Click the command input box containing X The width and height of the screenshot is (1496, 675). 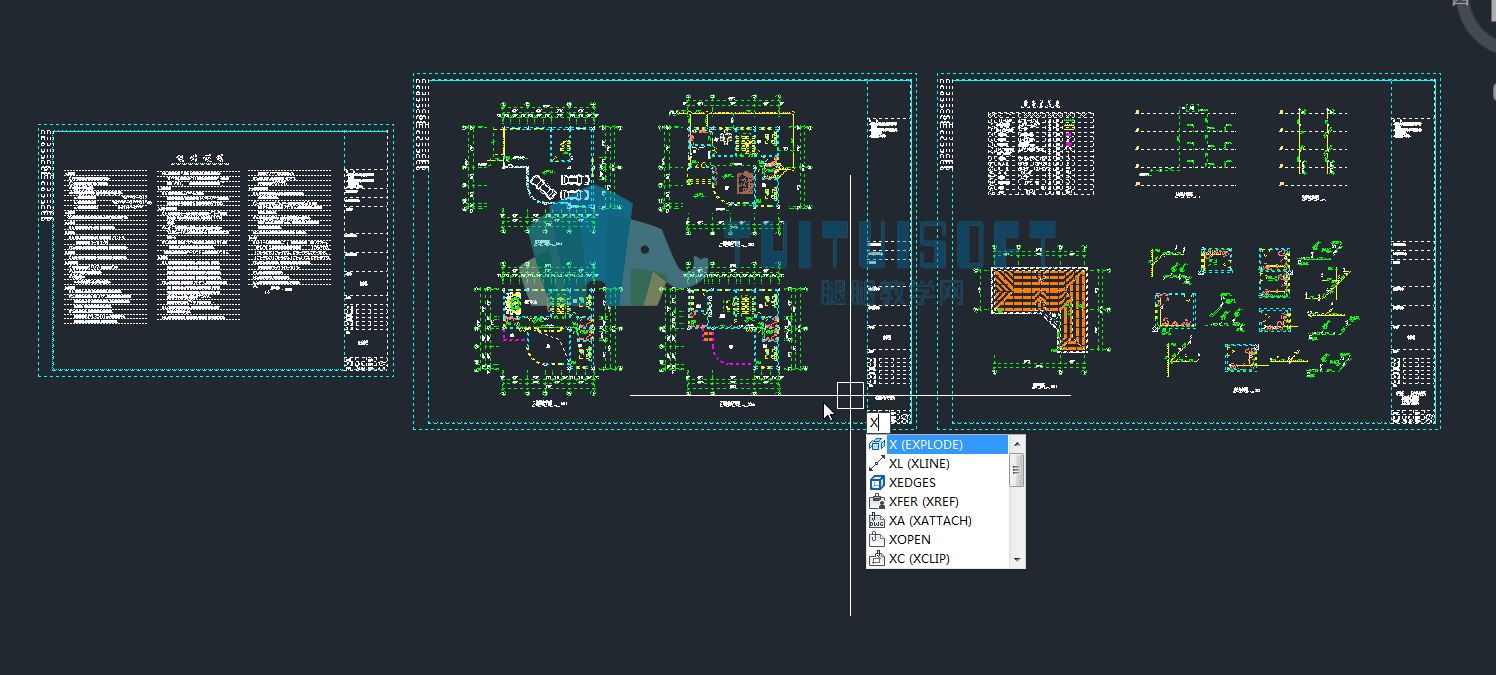click(878, 423)
